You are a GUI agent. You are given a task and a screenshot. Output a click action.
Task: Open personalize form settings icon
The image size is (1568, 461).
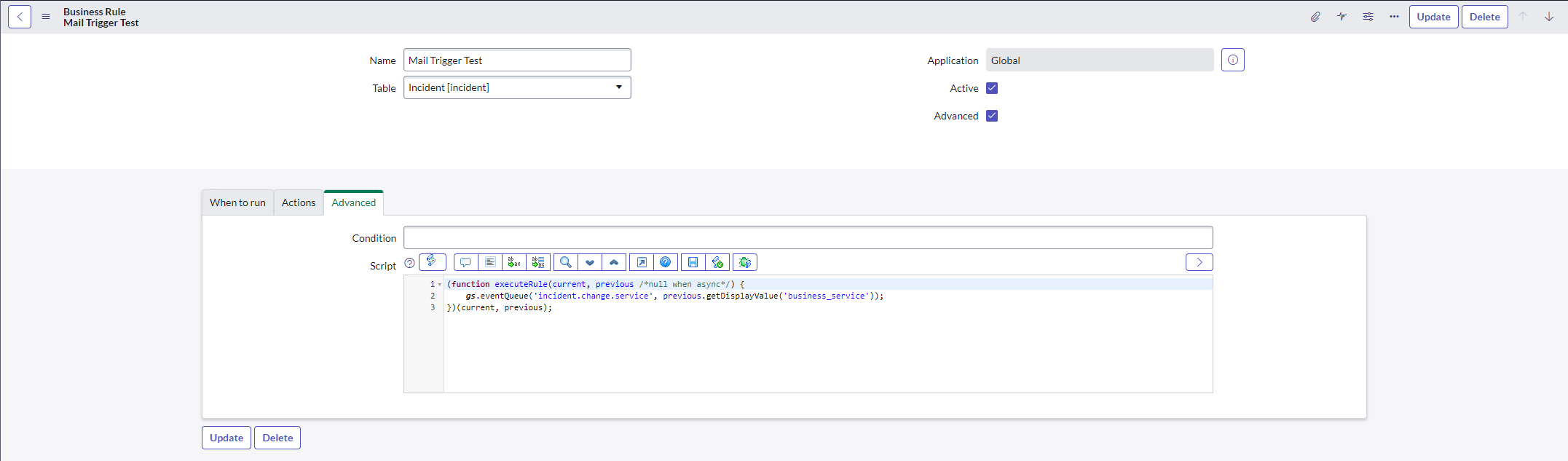1368,17
